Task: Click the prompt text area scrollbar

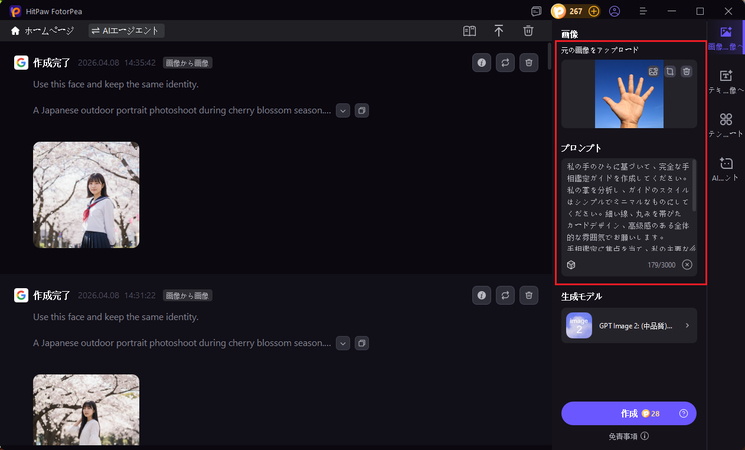Action: (694, 185)
